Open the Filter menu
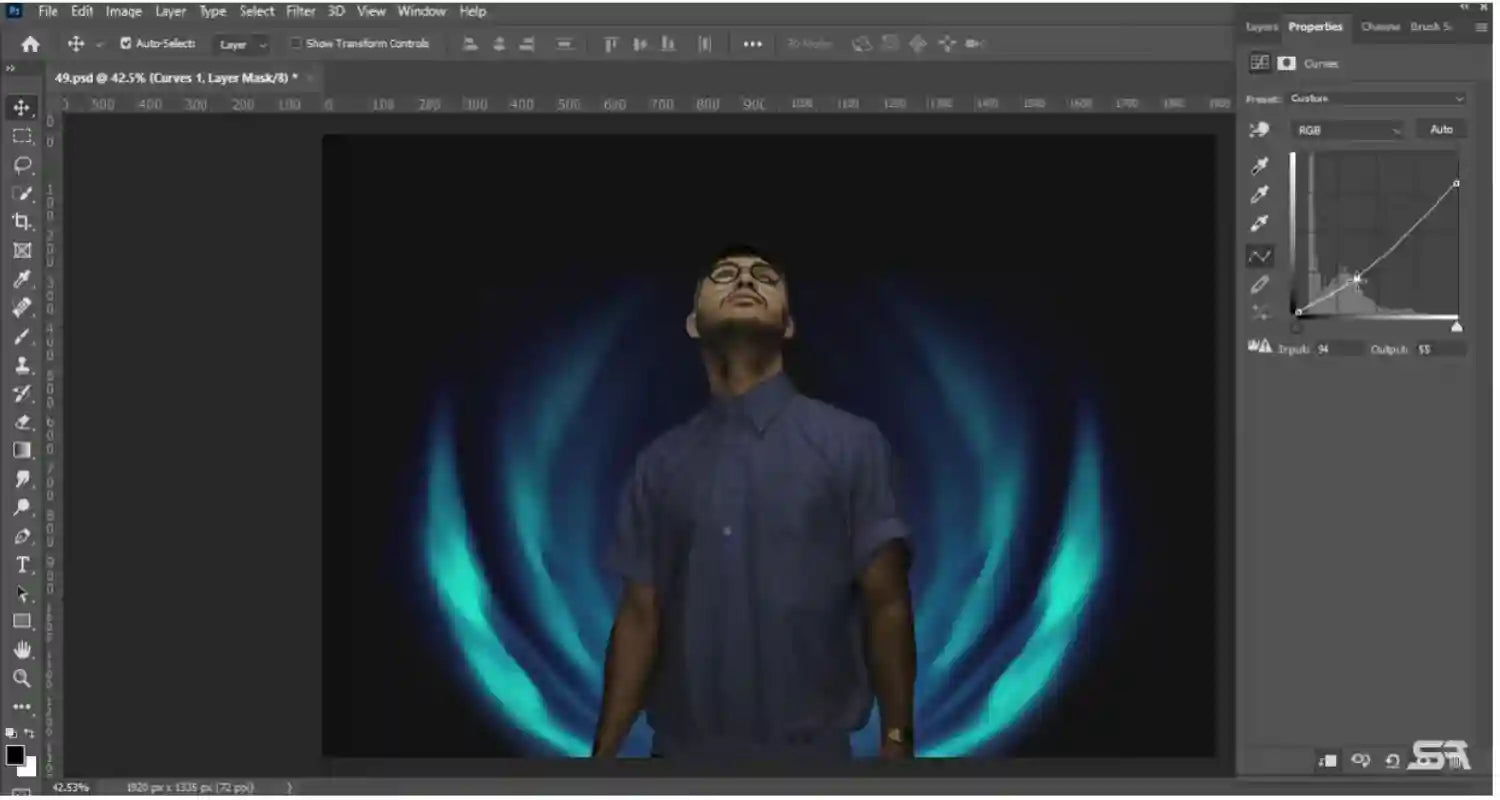The height and width of the screenshot is (800, 1500). point(301,12)
